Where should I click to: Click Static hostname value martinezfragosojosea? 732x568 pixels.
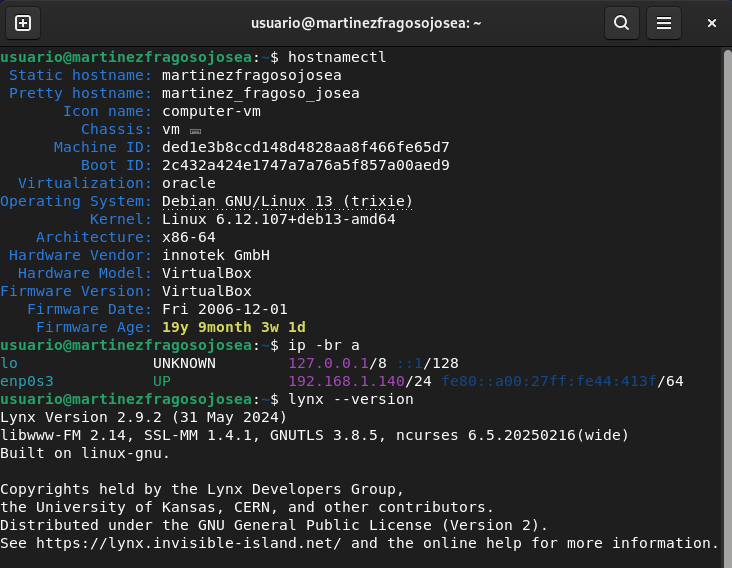coord(252,75)
